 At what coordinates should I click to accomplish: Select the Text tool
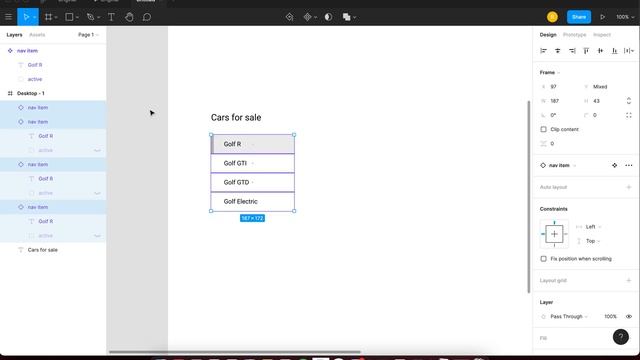tap(111, 17)
